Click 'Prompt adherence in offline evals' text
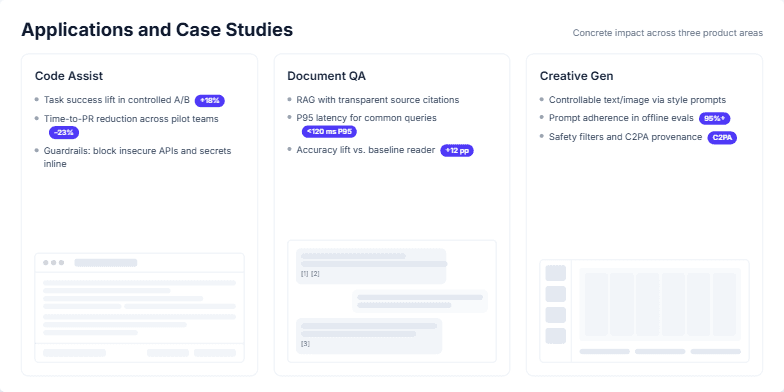This screenshot has height=392, width=784. coord(621,118)
